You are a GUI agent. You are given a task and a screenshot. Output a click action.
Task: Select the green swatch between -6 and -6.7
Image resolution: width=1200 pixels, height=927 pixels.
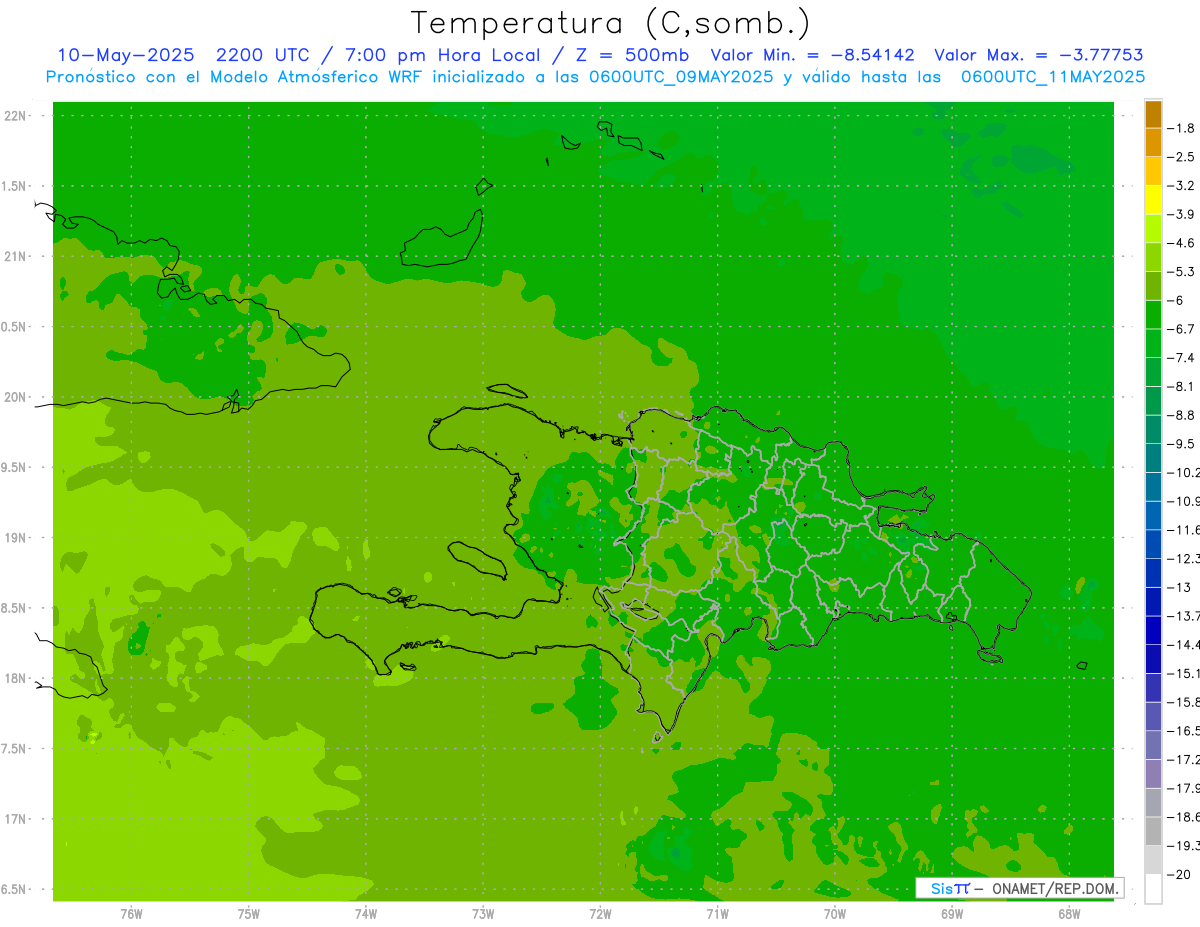point(1153,314)
